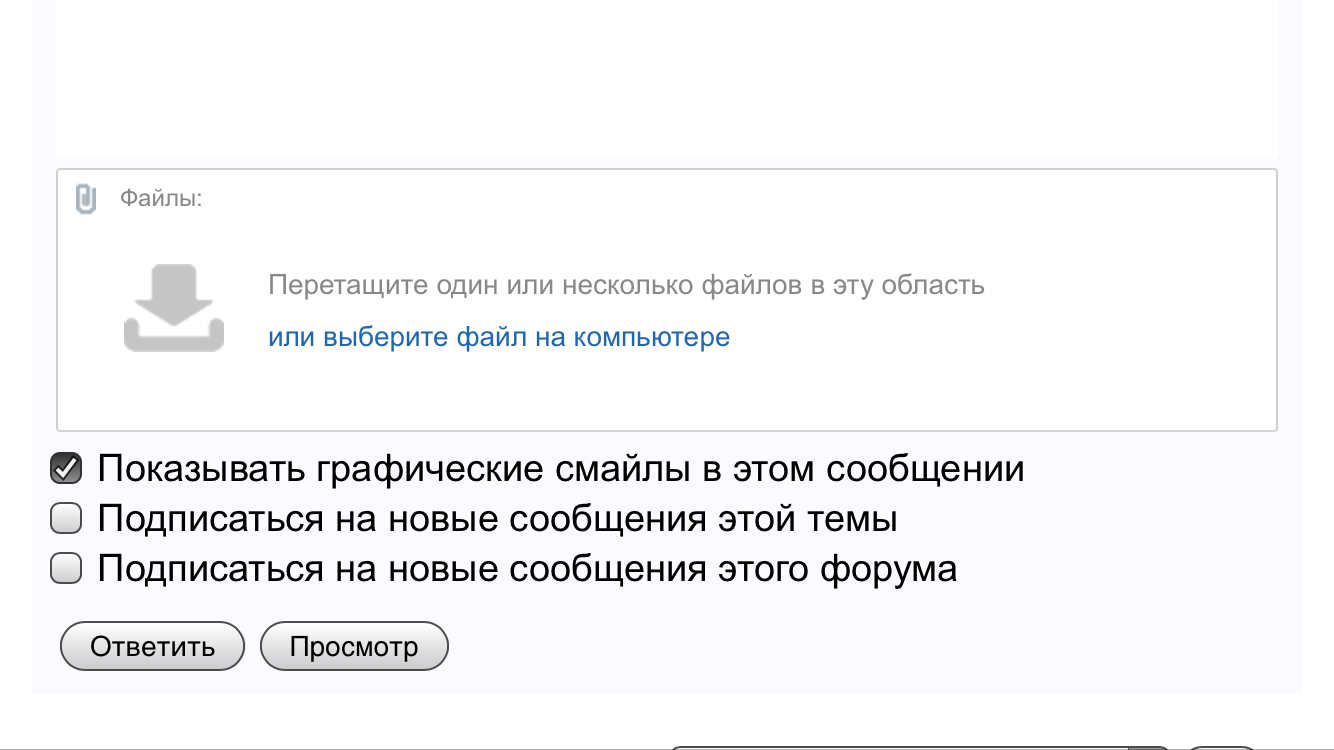Disable graphic smileys checkbox
This screenshot has height=750, width=1334.
pyautogui.click(x=66, y=468)
